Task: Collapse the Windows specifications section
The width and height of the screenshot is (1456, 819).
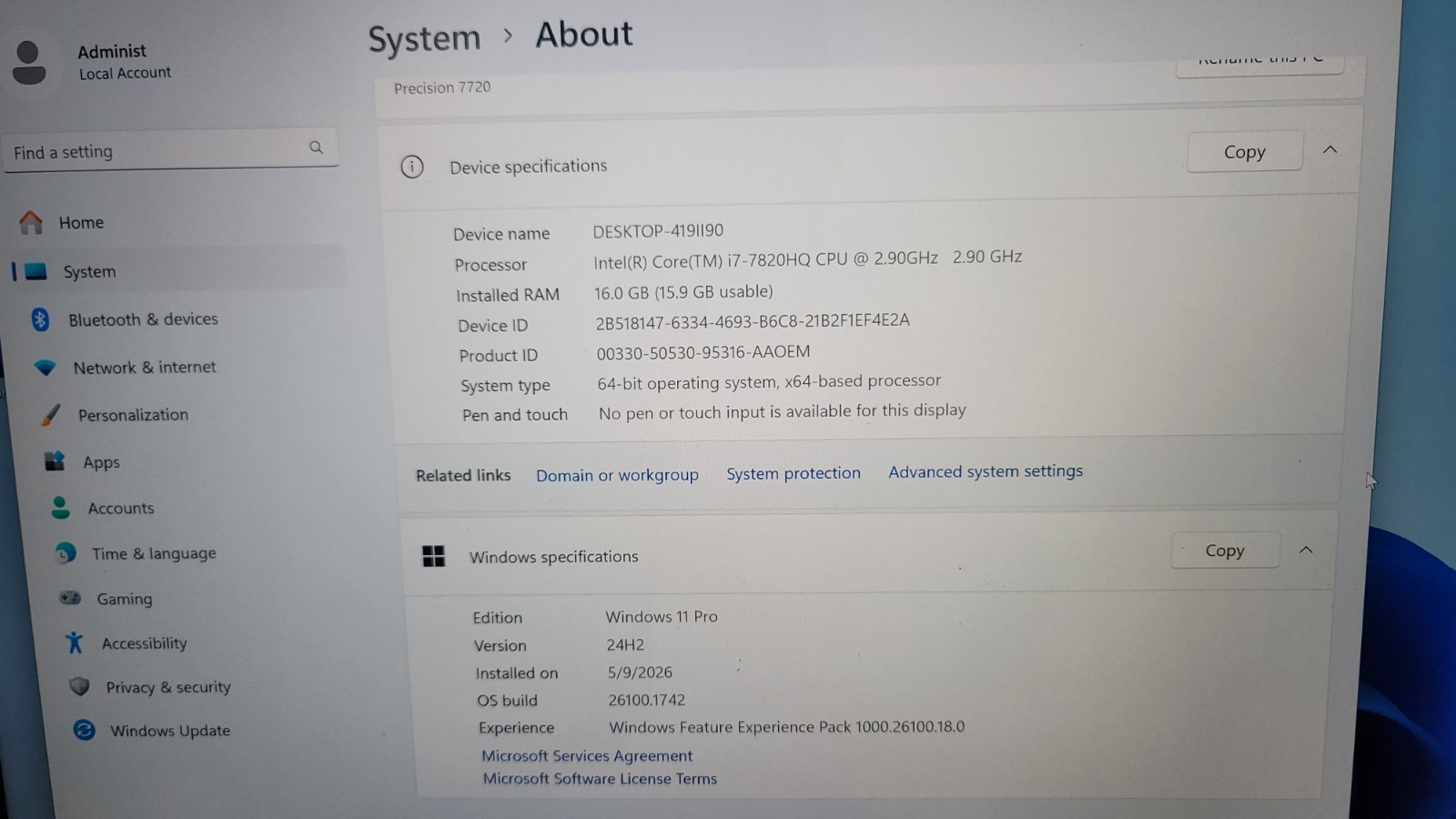Action: [1306, 550]
